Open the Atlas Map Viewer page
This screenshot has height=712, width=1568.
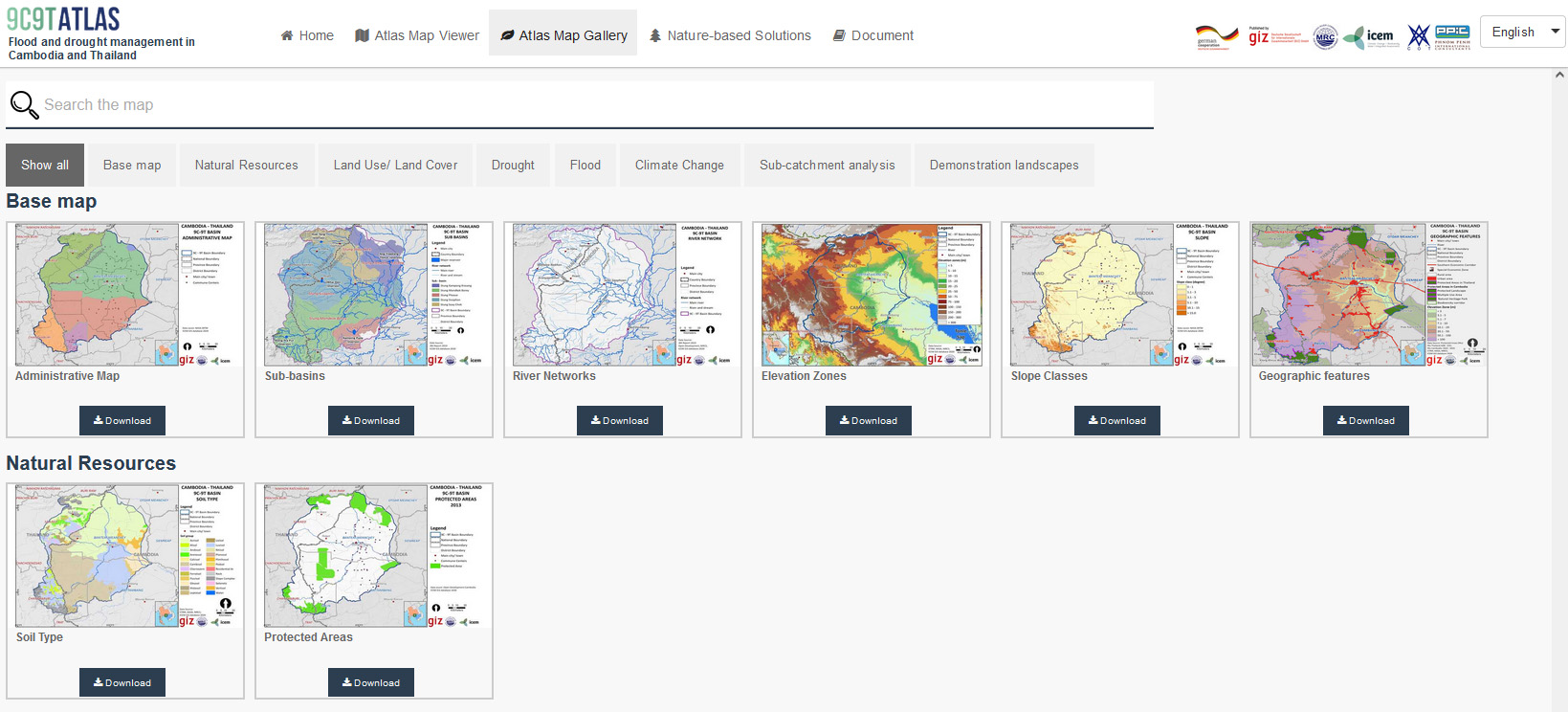pos(417,35)
